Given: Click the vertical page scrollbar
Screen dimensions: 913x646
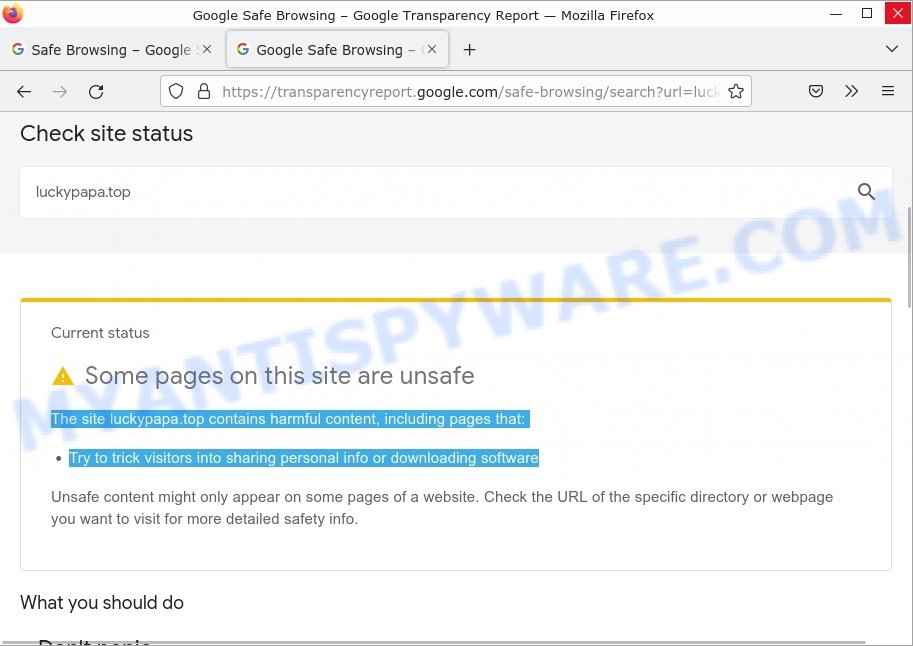Looking at the screenshot, I should 909,257.
